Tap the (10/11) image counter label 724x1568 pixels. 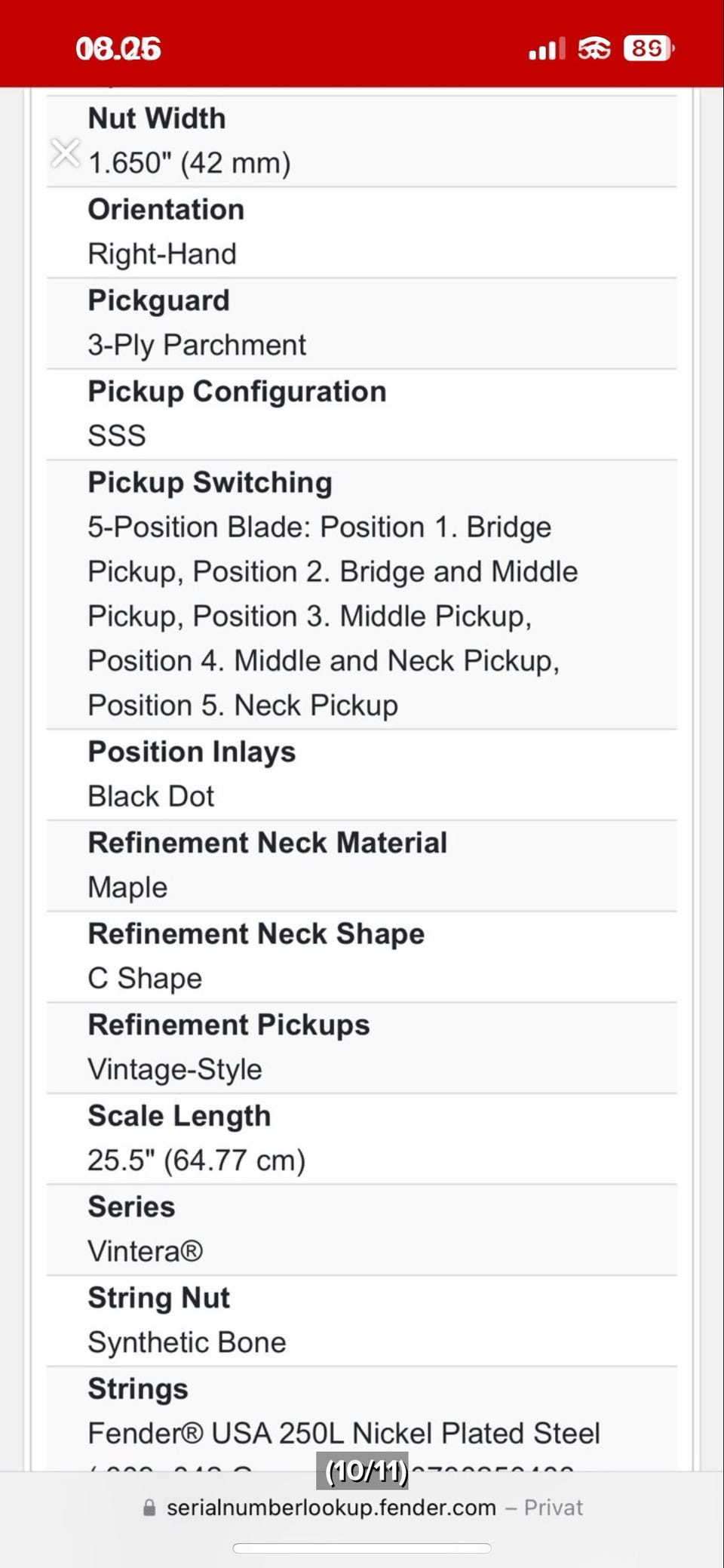(x=366, y=1471)
